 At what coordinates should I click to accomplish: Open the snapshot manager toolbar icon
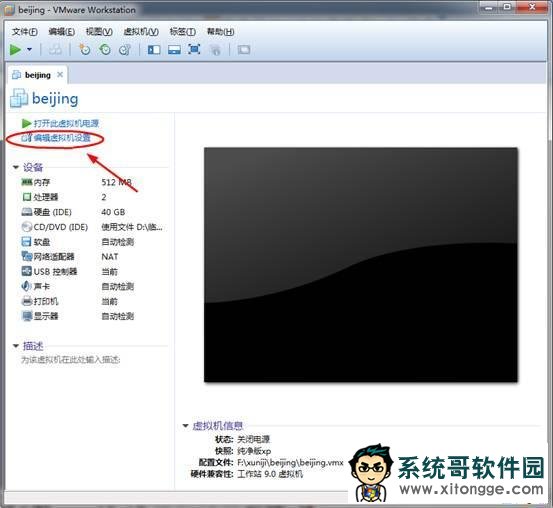tap(125, 50)
